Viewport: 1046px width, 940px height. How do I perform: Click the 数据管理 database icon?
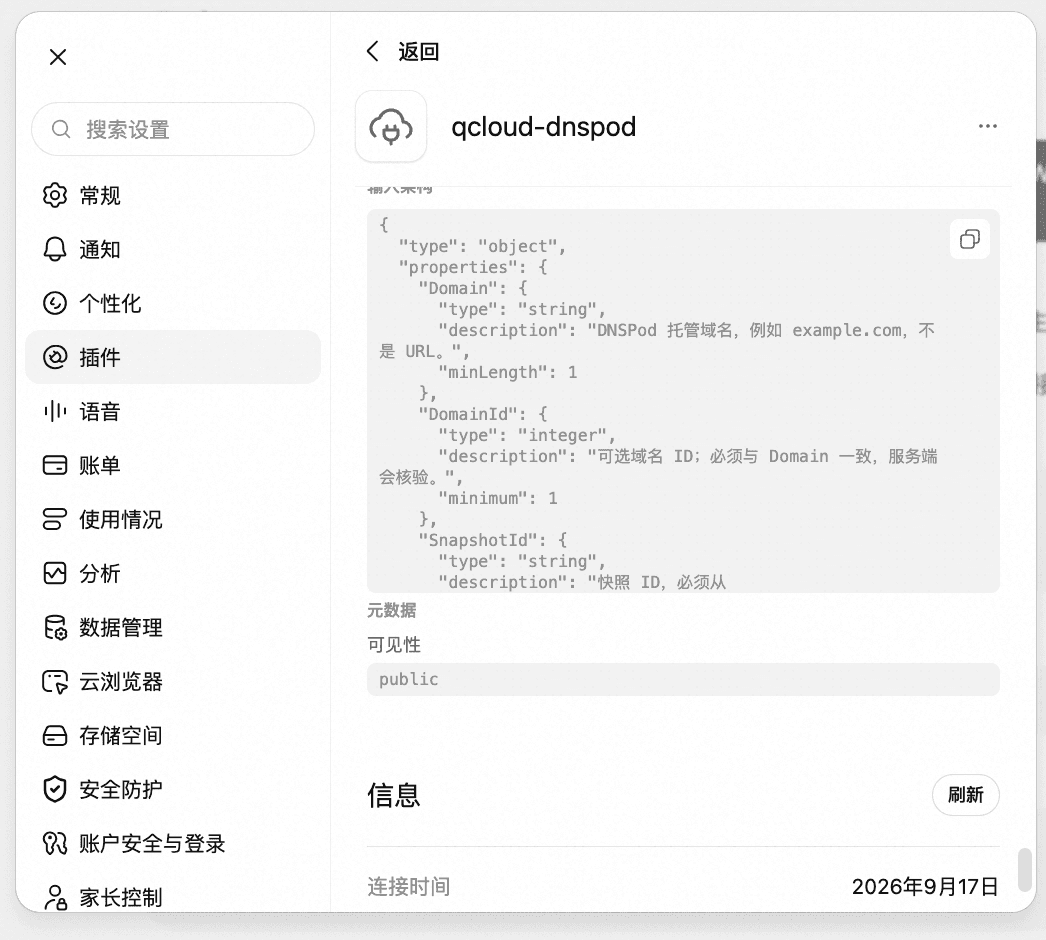click(55, 627)
